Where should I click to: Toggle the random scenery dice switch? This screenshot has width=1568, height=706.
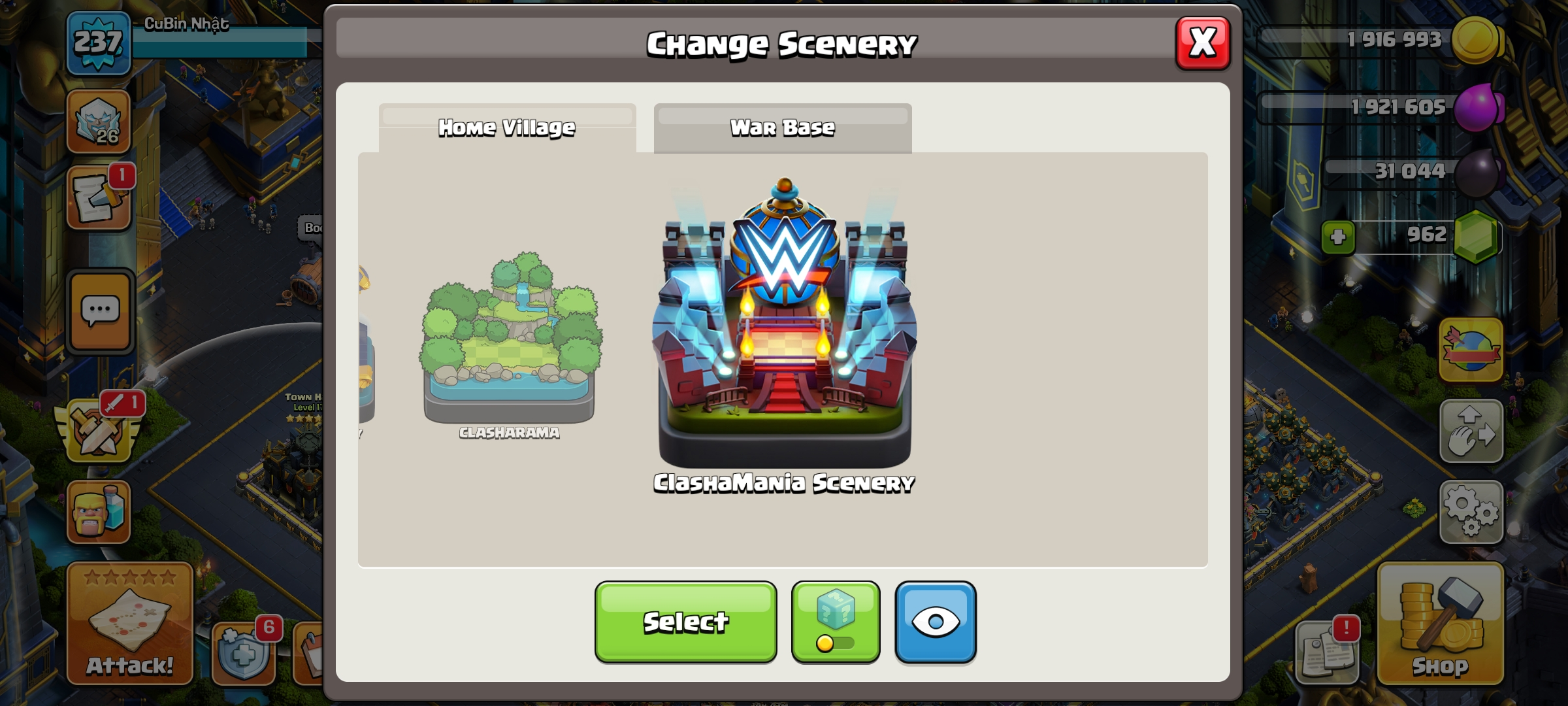coord(836,622)
